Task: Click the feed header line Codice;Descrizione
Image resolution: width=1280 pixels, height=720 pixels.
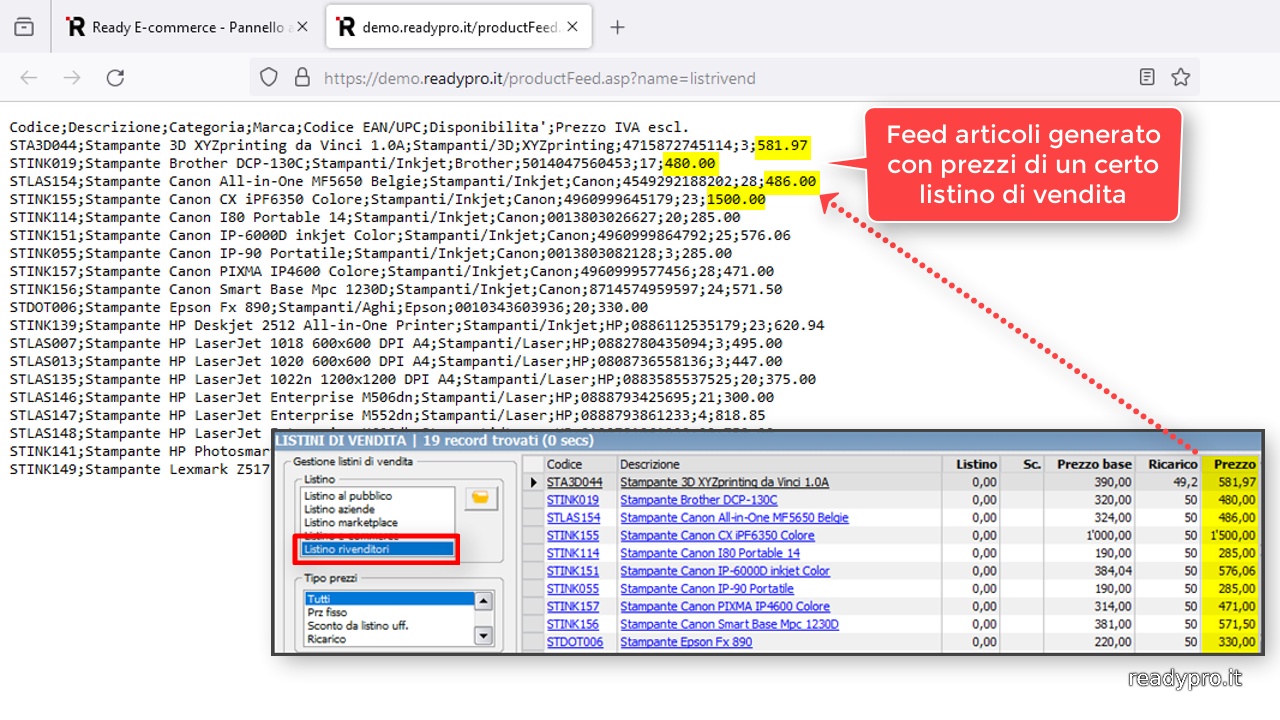Action: click(x=349, y=127)
